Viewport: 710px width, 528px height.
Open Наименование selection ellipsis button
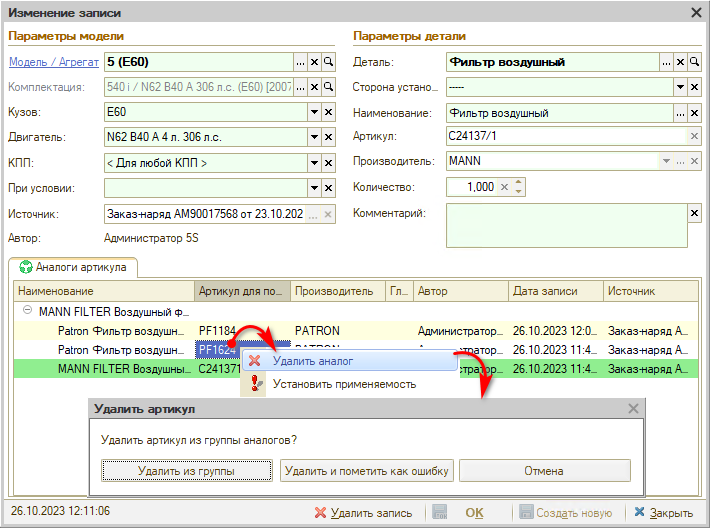pos(680,113)
